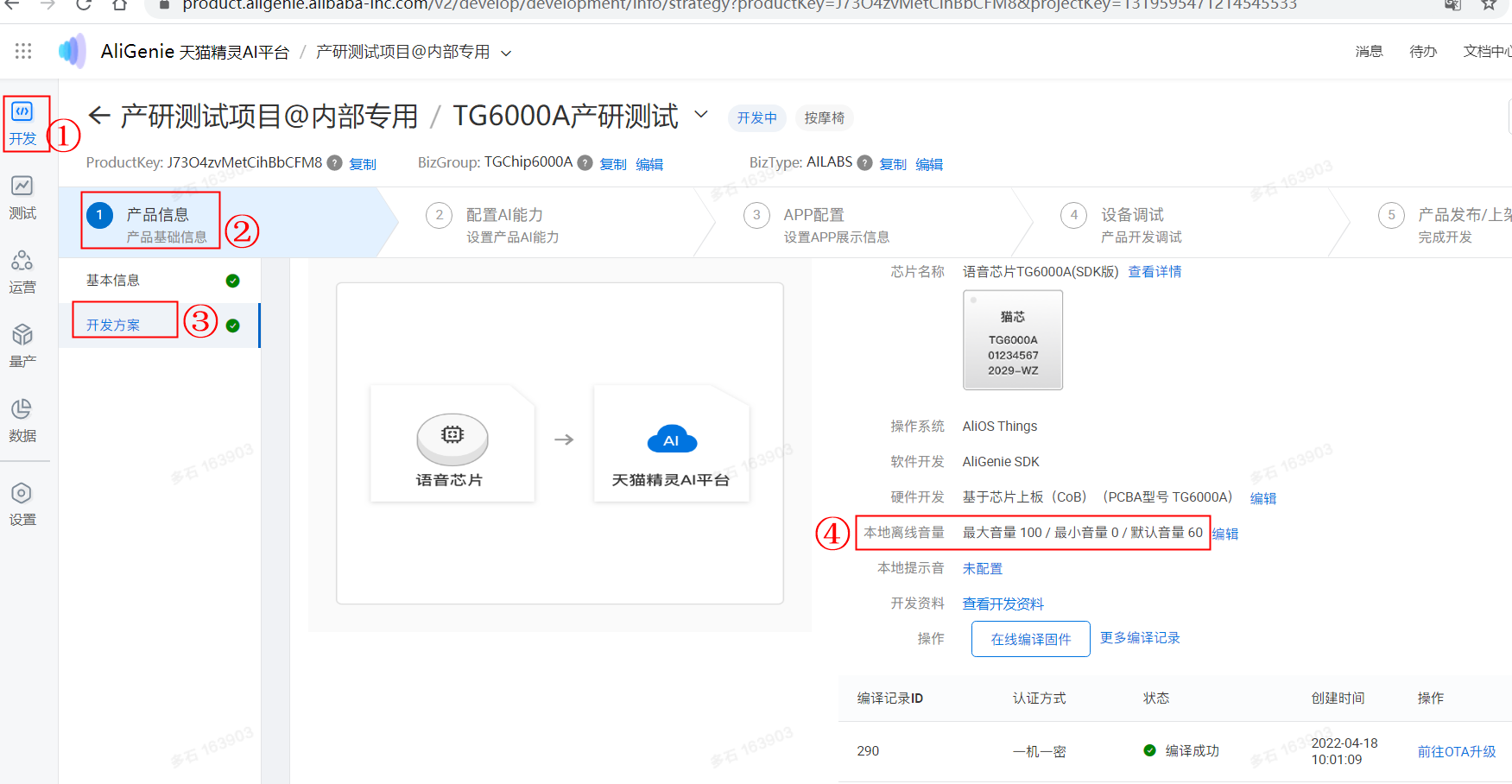Click the AliGenie SDK value
The image size is (1512, 784).
[1001, 462]
